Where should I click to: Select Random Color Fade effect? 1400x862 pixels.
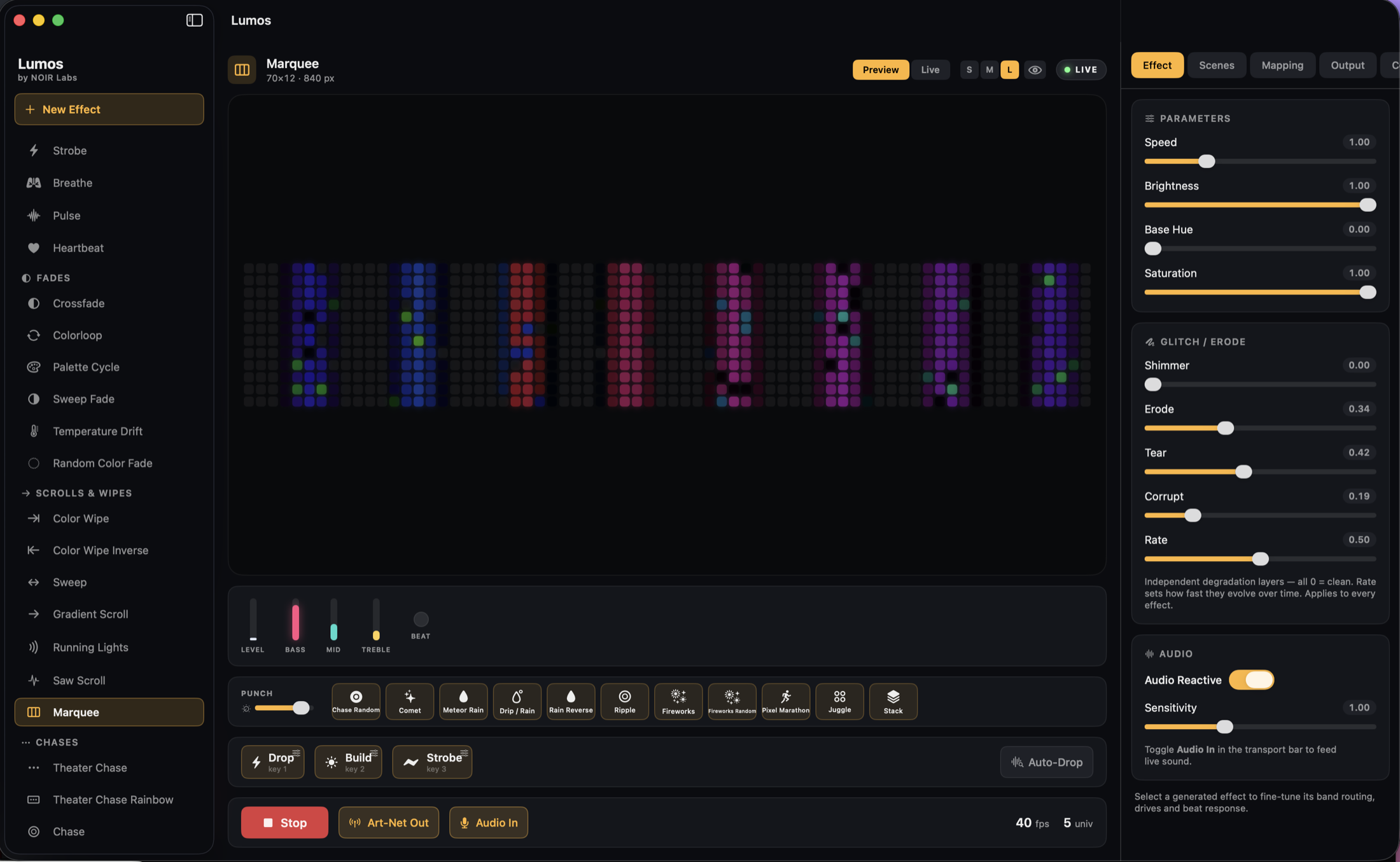[x=109, y=462]
